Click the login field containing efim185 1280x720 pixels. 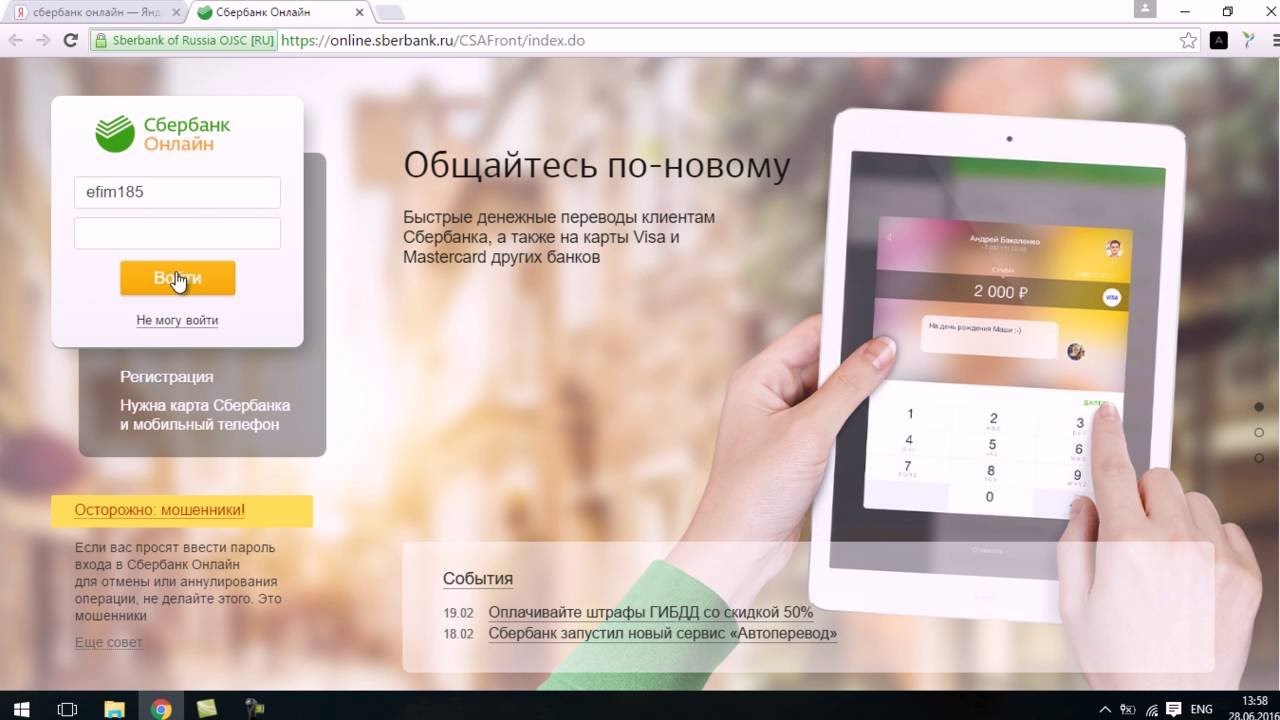point(177,192)
